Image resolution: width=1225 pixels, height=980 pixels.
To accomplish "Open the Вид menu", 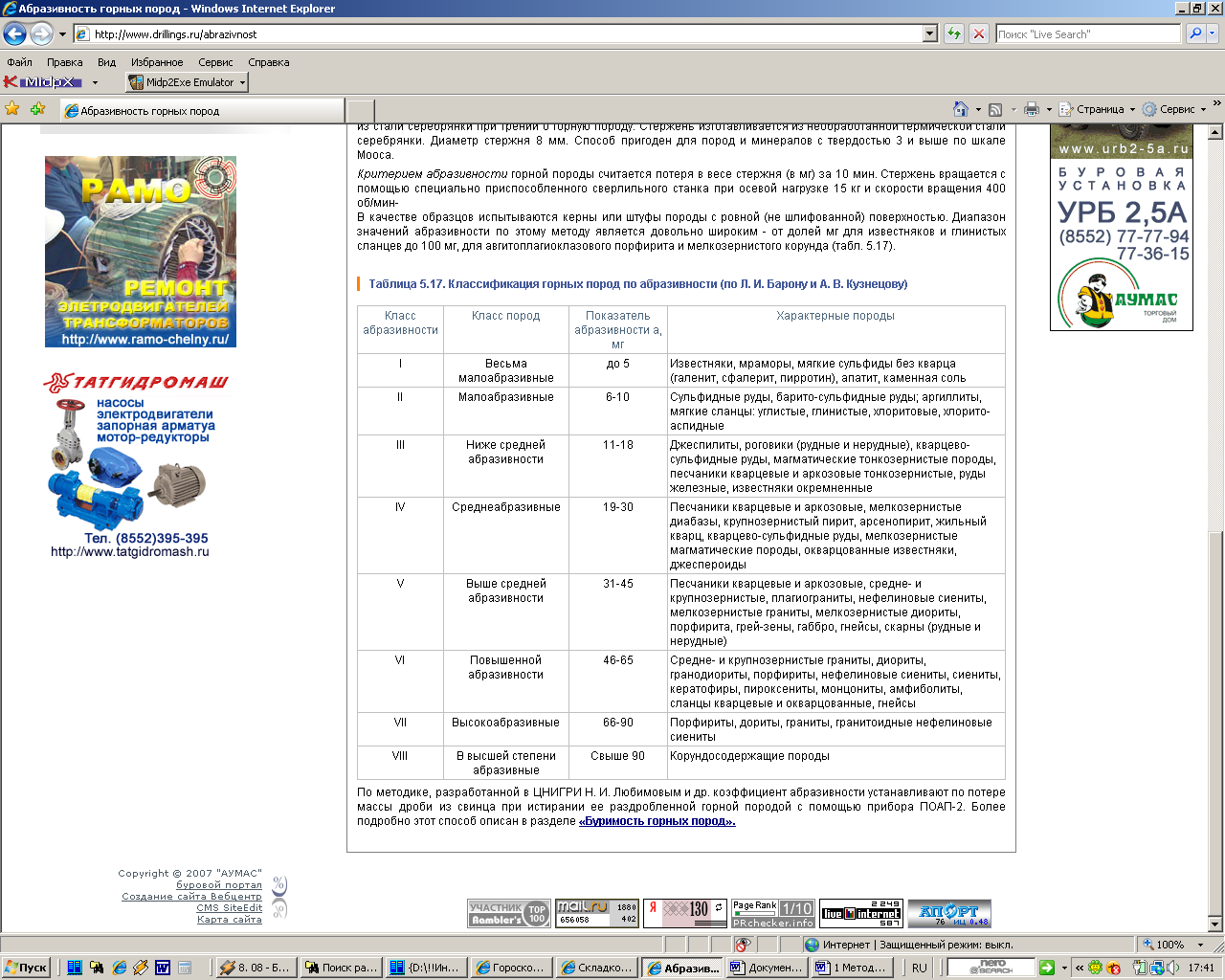I will [106, 62].
